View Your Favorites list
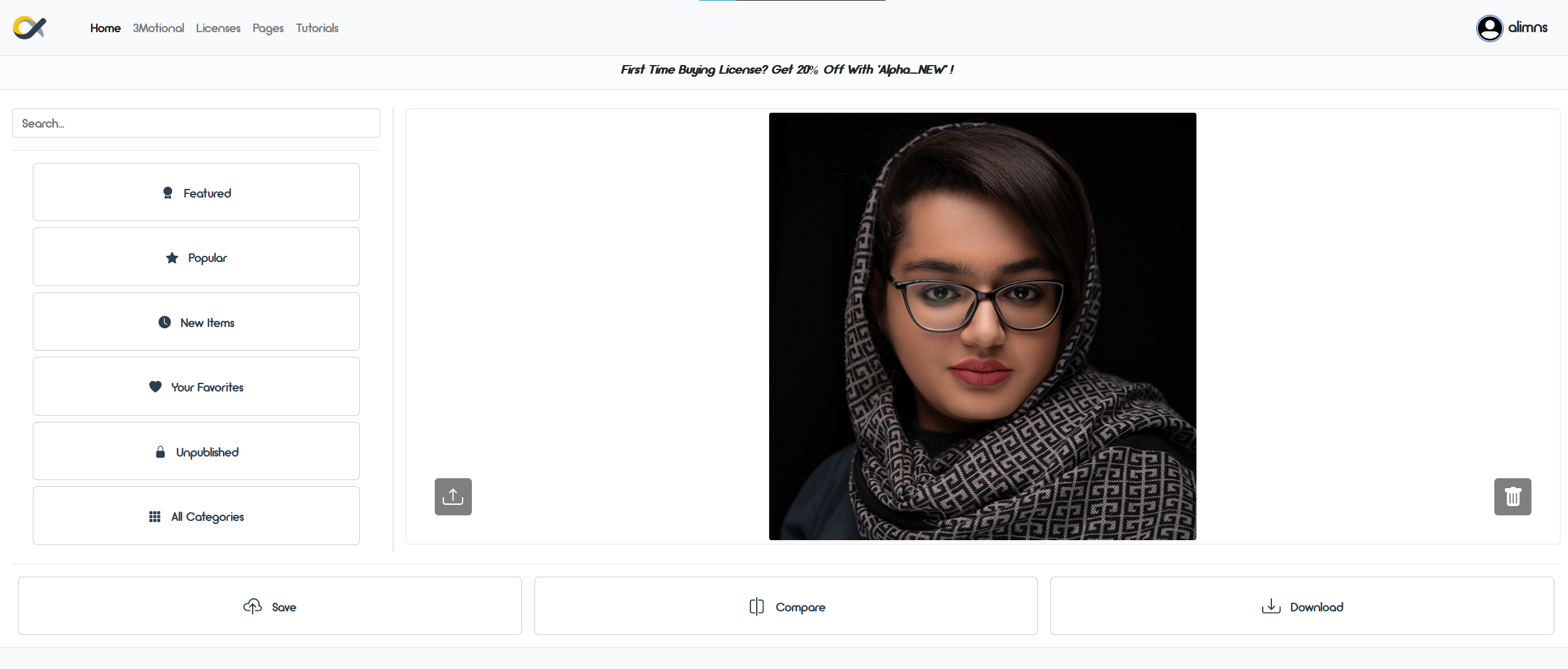Screen dimensions: 1568x669 [x=196, y=387]
